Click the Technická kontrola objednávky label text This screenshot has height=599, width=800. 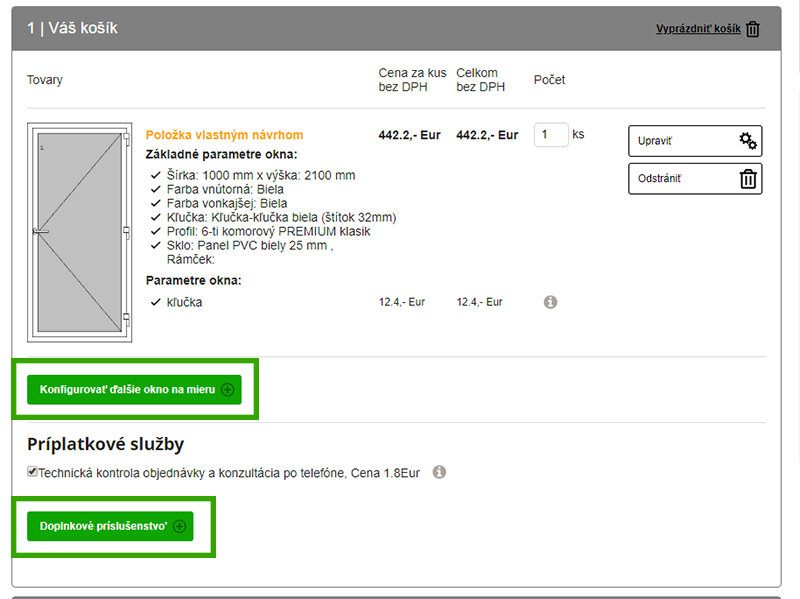[x=228, y=473]
